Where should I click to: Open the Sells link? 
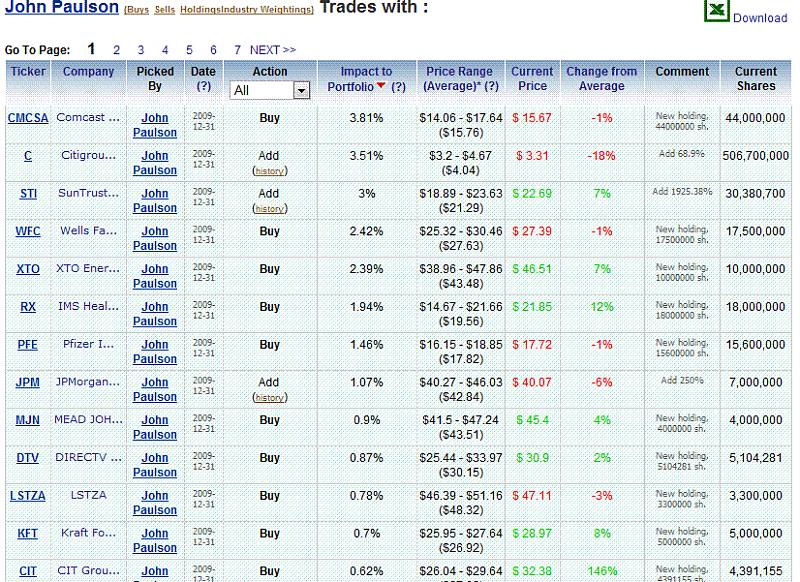click(164, 10)
